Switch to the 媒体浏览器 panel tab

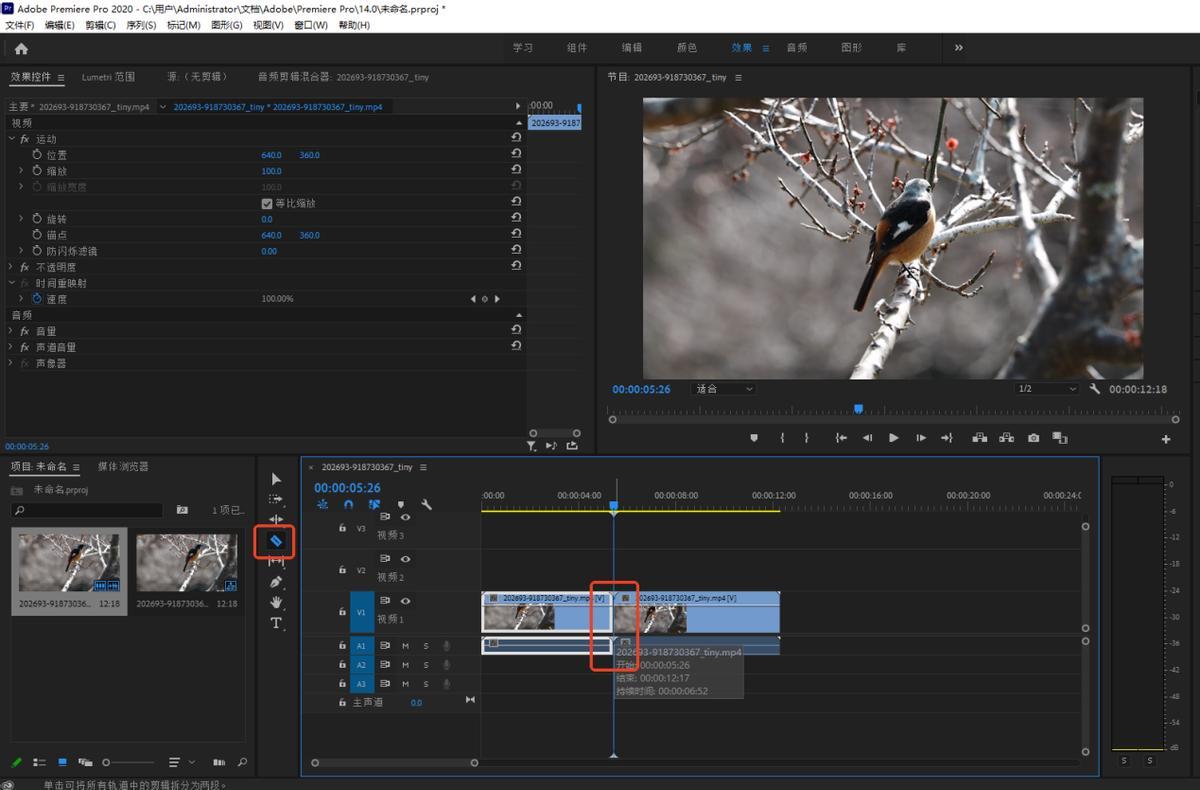(123, 467)
